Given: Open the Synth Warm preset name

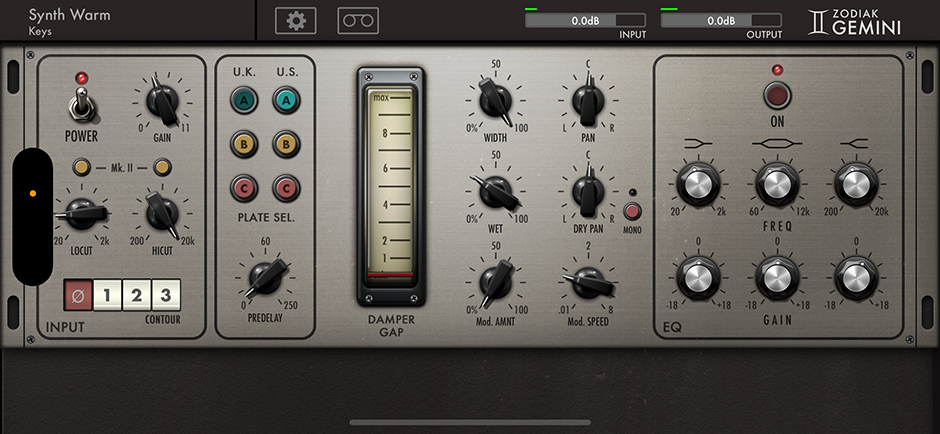Looking at the screenshot, I should click(70, 15).
